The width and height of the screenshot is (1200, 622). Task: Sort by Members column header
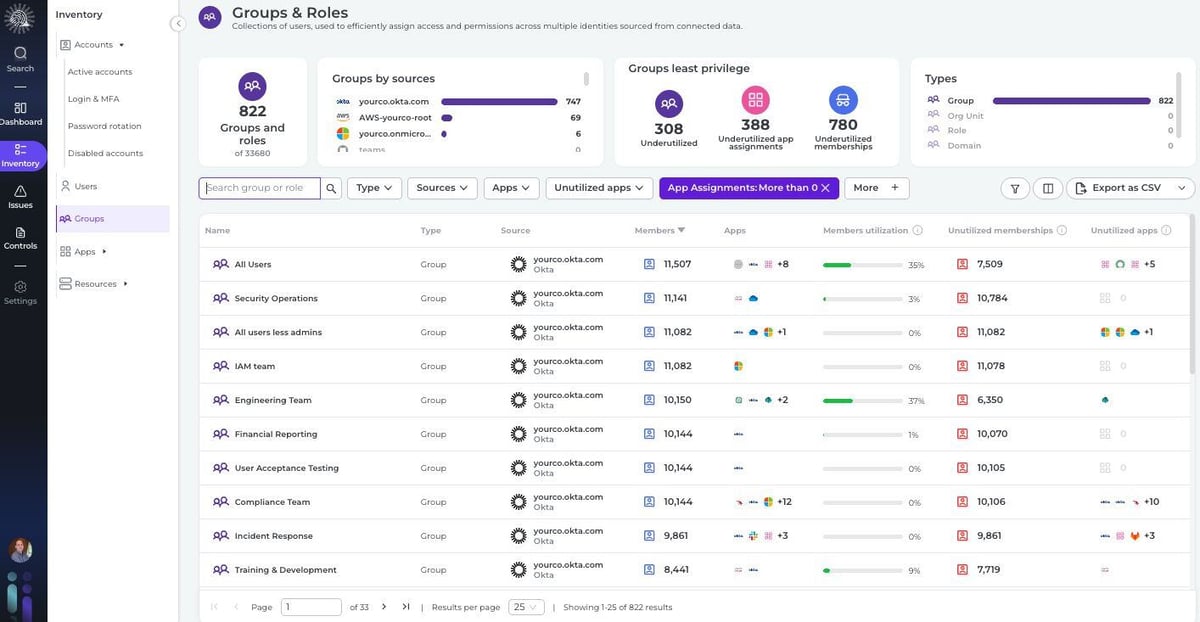click(660, 230)
